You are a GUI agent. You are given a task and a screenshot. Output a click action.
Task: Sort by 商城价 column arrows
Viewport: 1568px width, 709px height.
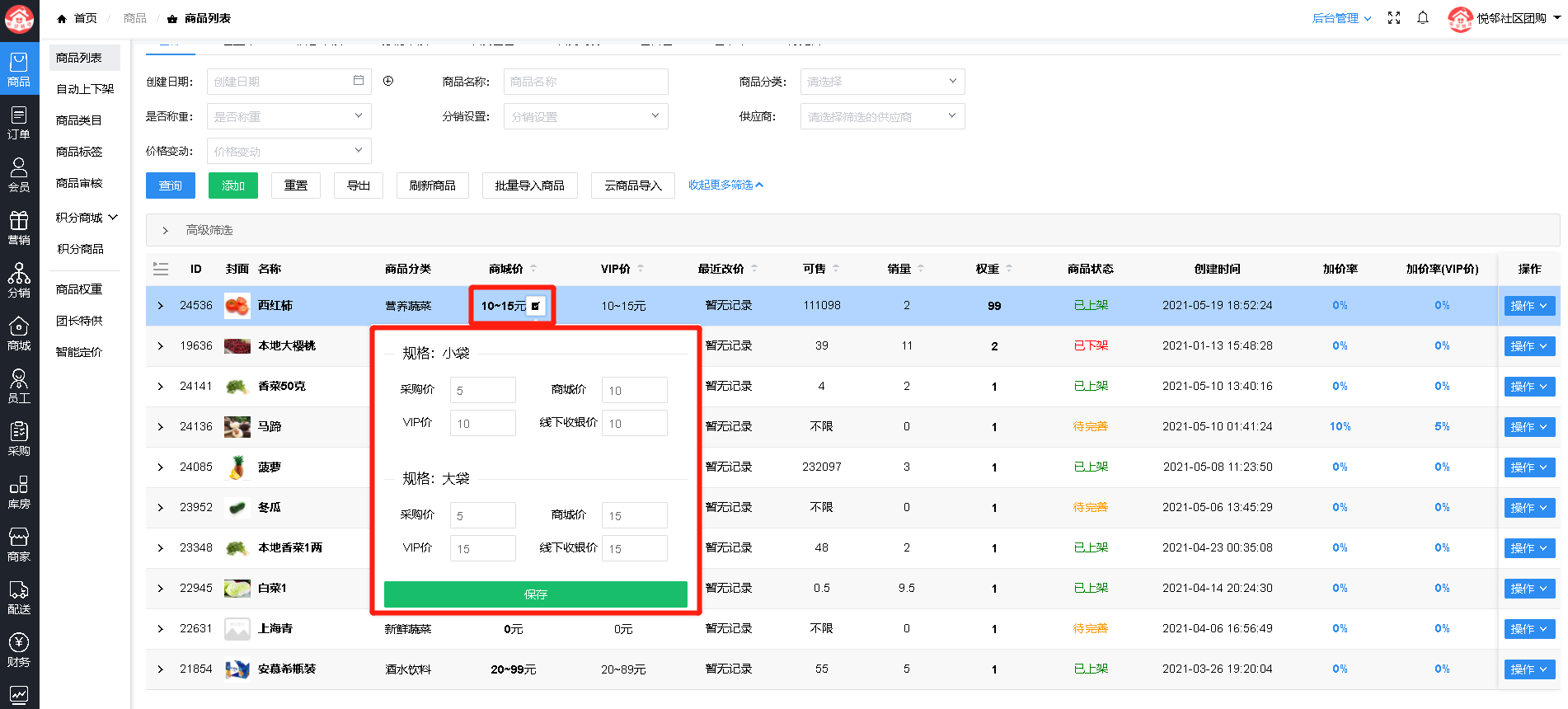click(x=533, y=269)
